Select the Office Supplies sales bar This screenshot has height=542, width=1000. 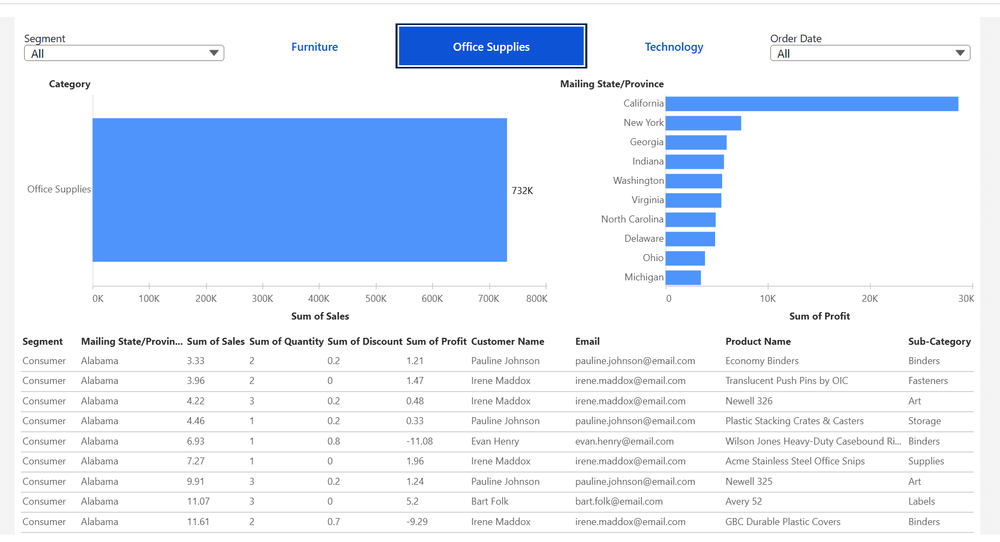[300, 190]
